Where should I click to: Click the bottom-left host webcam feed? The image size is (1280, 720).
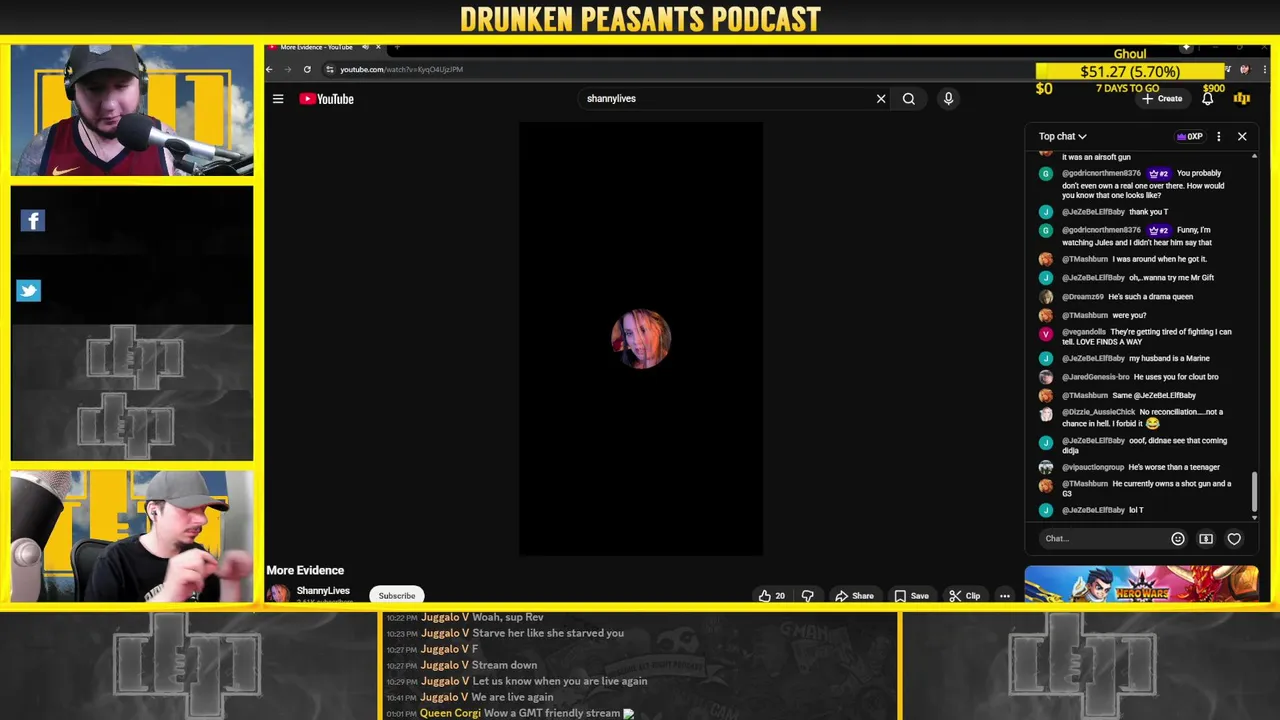tap(132, 536)
